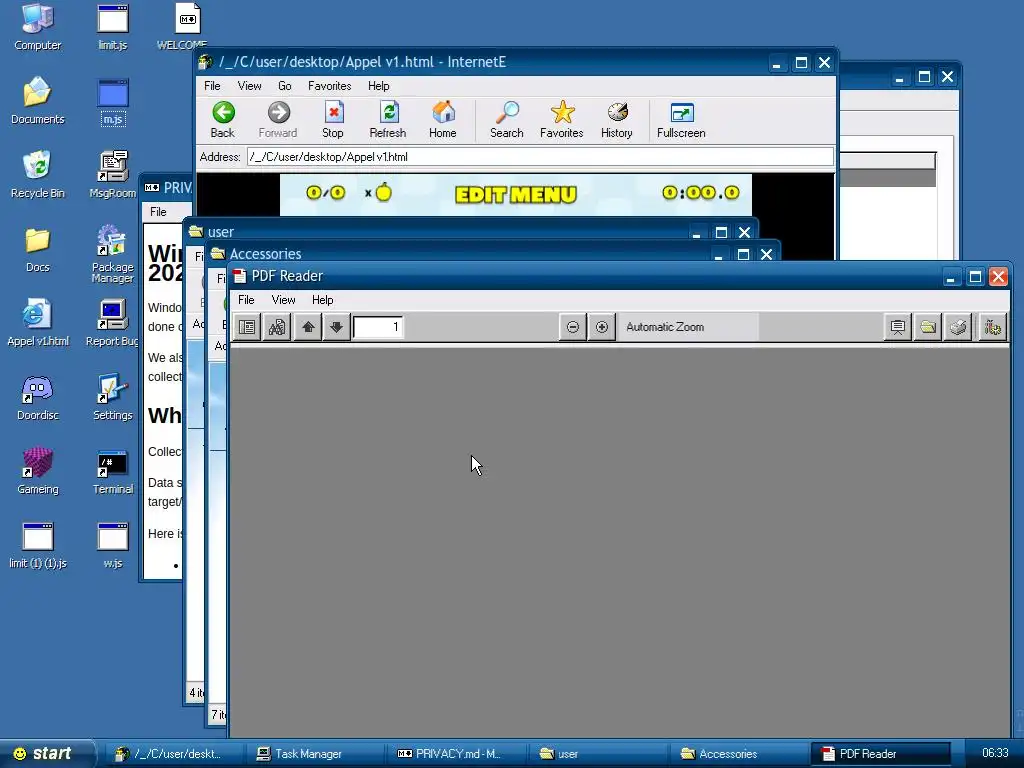Go to previous page in PDF Reader
Viewport: 1024px width, 768px height.
pos(308,327)
